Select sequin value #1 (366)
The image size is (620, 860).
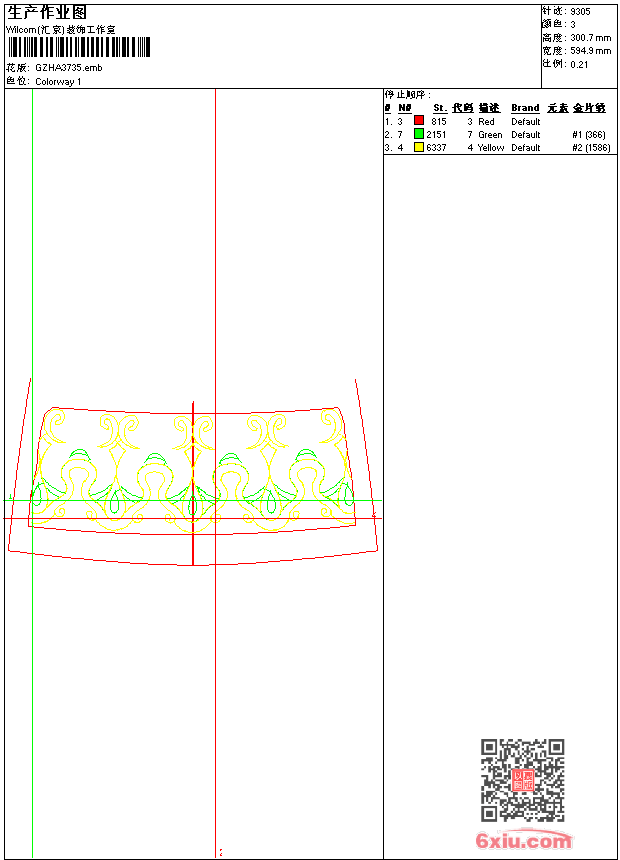(x=589, y=135)
